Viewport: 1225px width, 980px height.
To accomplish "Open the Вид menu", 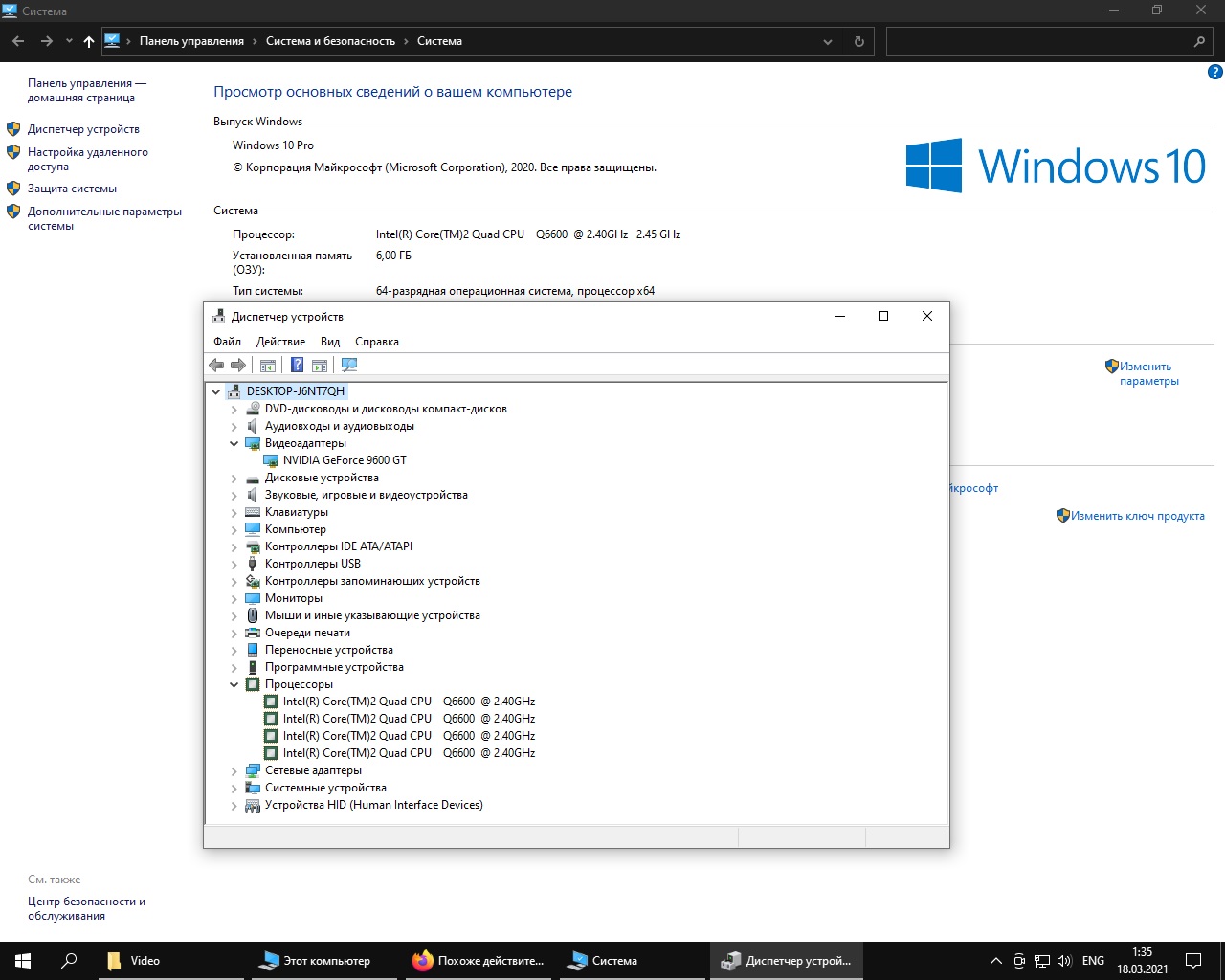I will pyautogui.click(x=330, y=342).
